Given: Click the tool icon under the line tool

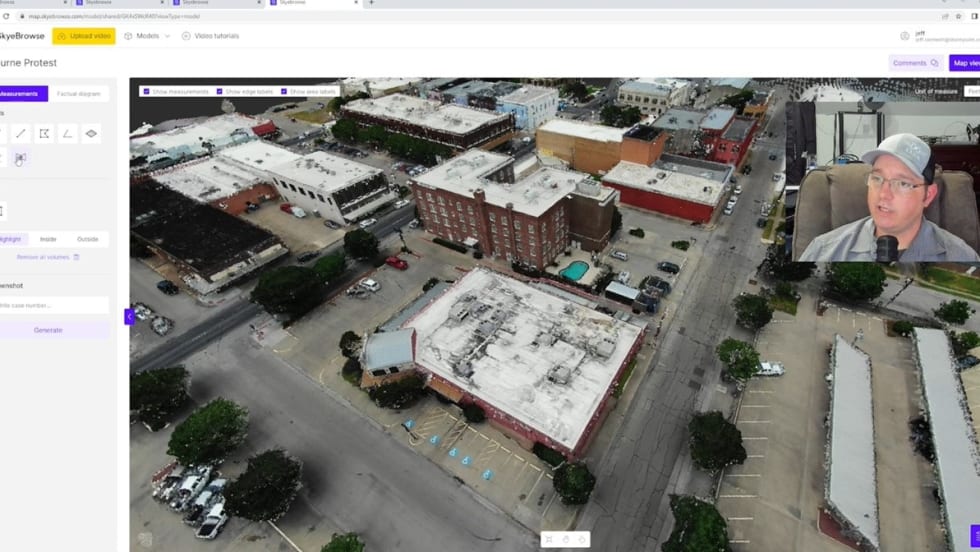Looking at the screenshot, I should point(21,158).
